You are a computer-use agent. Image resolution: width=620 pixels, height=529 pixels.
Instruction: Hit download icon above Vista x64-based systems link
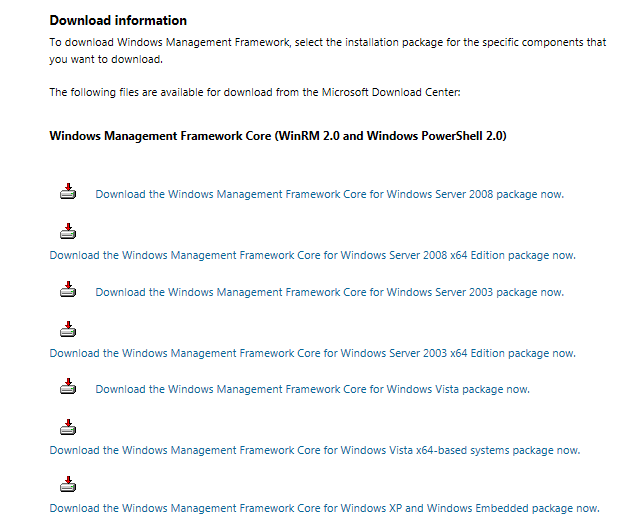(68, 427)
